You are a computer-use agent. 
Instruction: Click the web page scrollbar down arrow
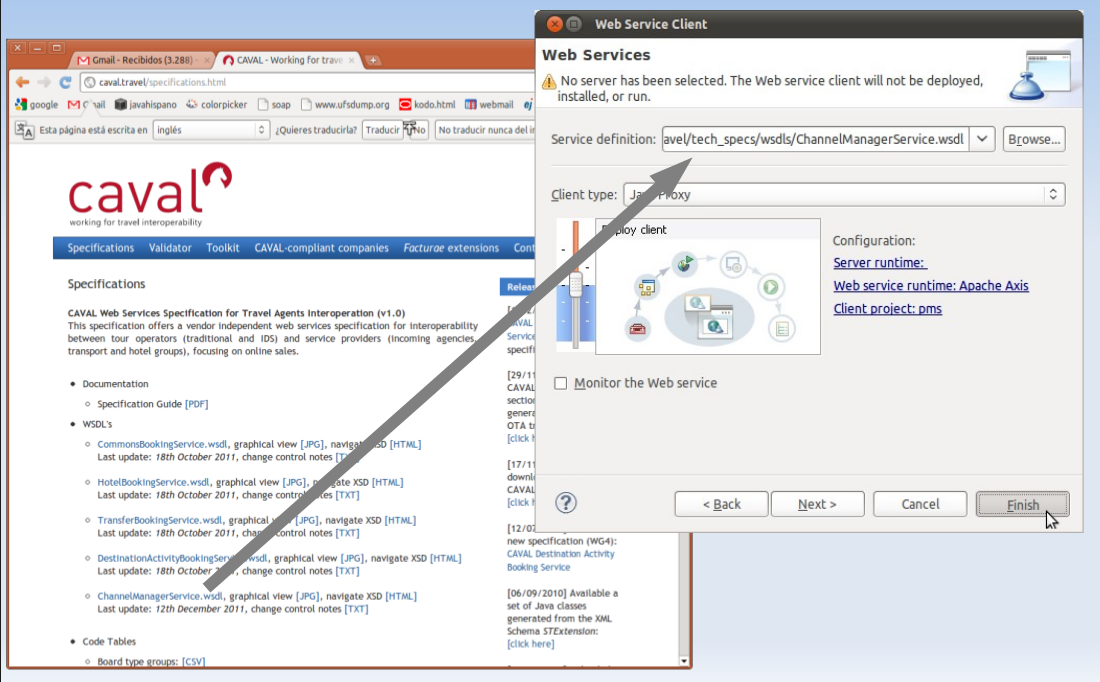coord(684,661)
